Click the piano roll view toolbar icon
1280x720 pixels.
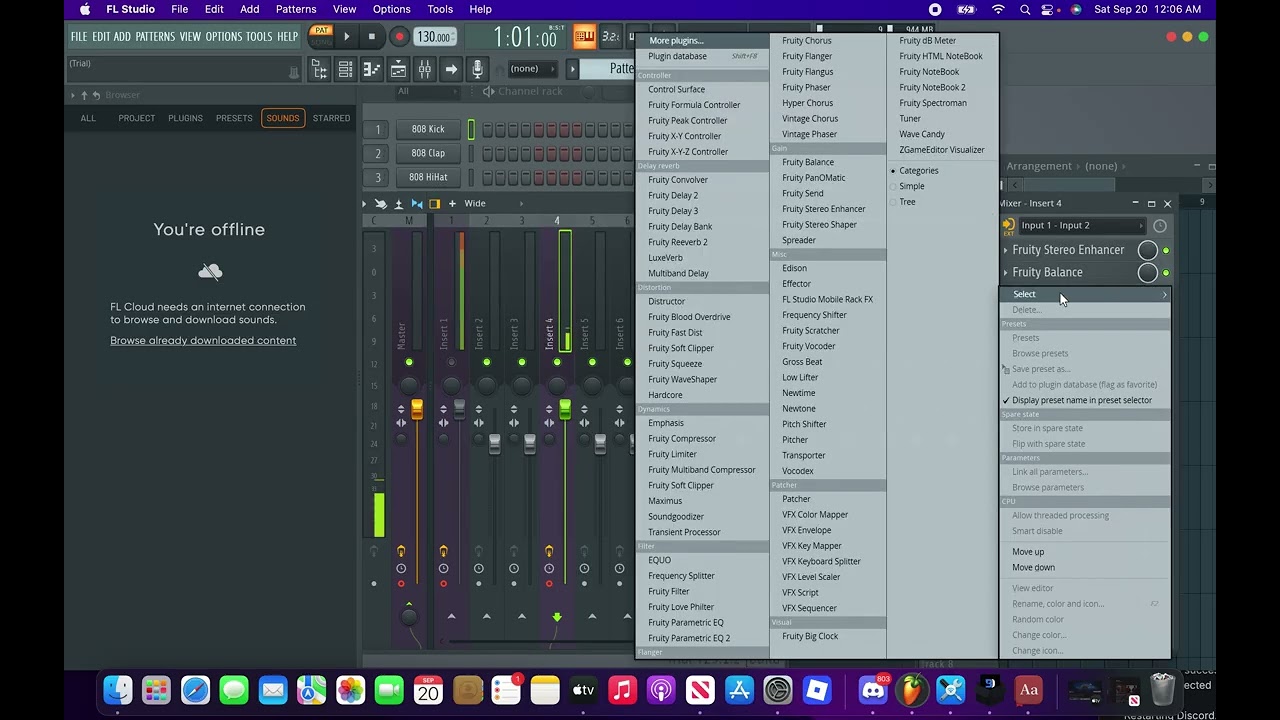pos(371,69)
